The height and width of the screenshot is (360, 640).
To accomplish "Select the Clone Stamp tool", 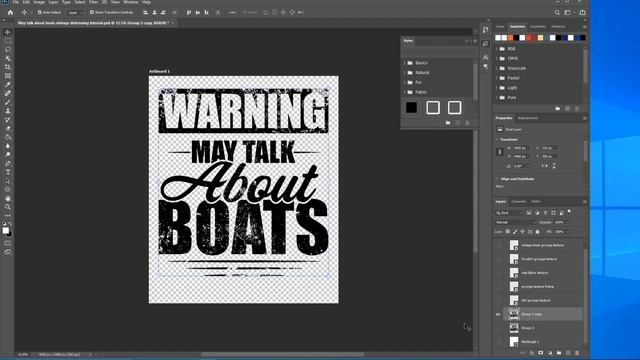I will click(7, 111).
